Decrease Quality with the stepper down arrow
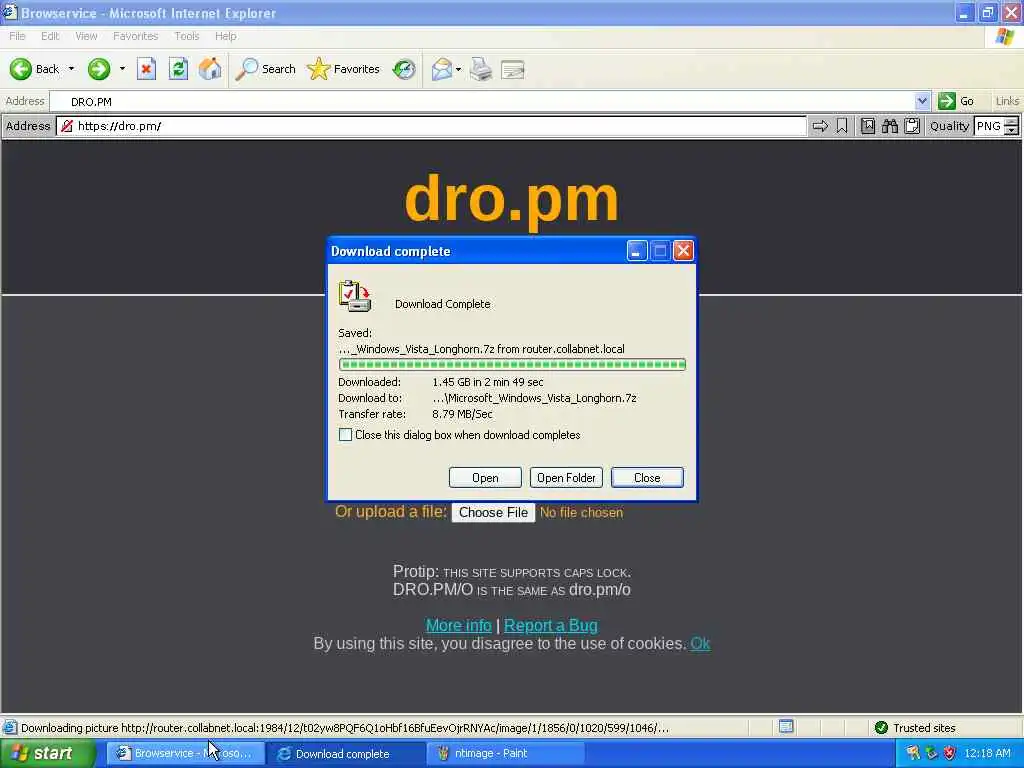The height and width of the screenshot is (768, 1024). click(x=1012, y=131)
